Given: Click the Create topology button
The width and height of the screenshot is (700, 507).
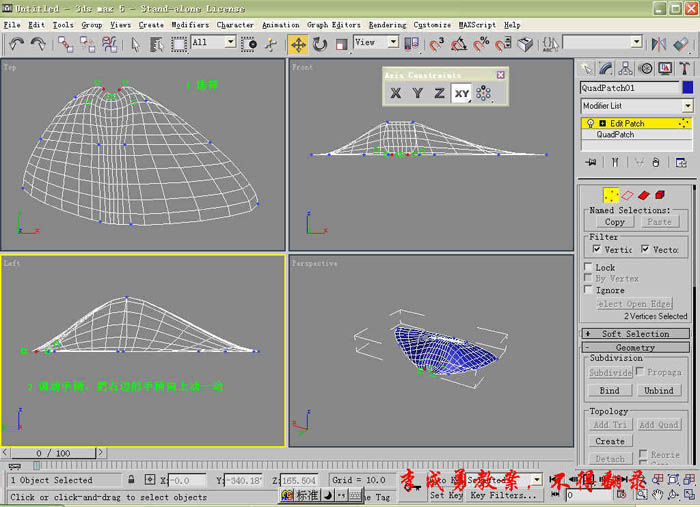Looking at the screenshot, I should coord(609,441).
